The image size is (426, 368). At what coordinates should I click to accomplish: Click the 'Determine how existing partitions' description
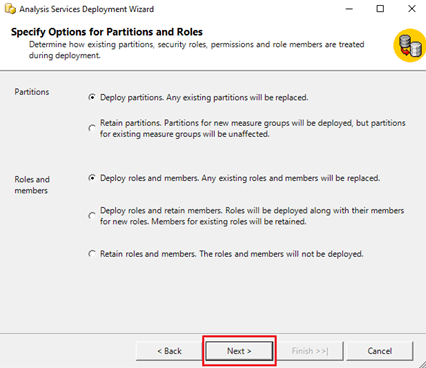coord(197,50)
